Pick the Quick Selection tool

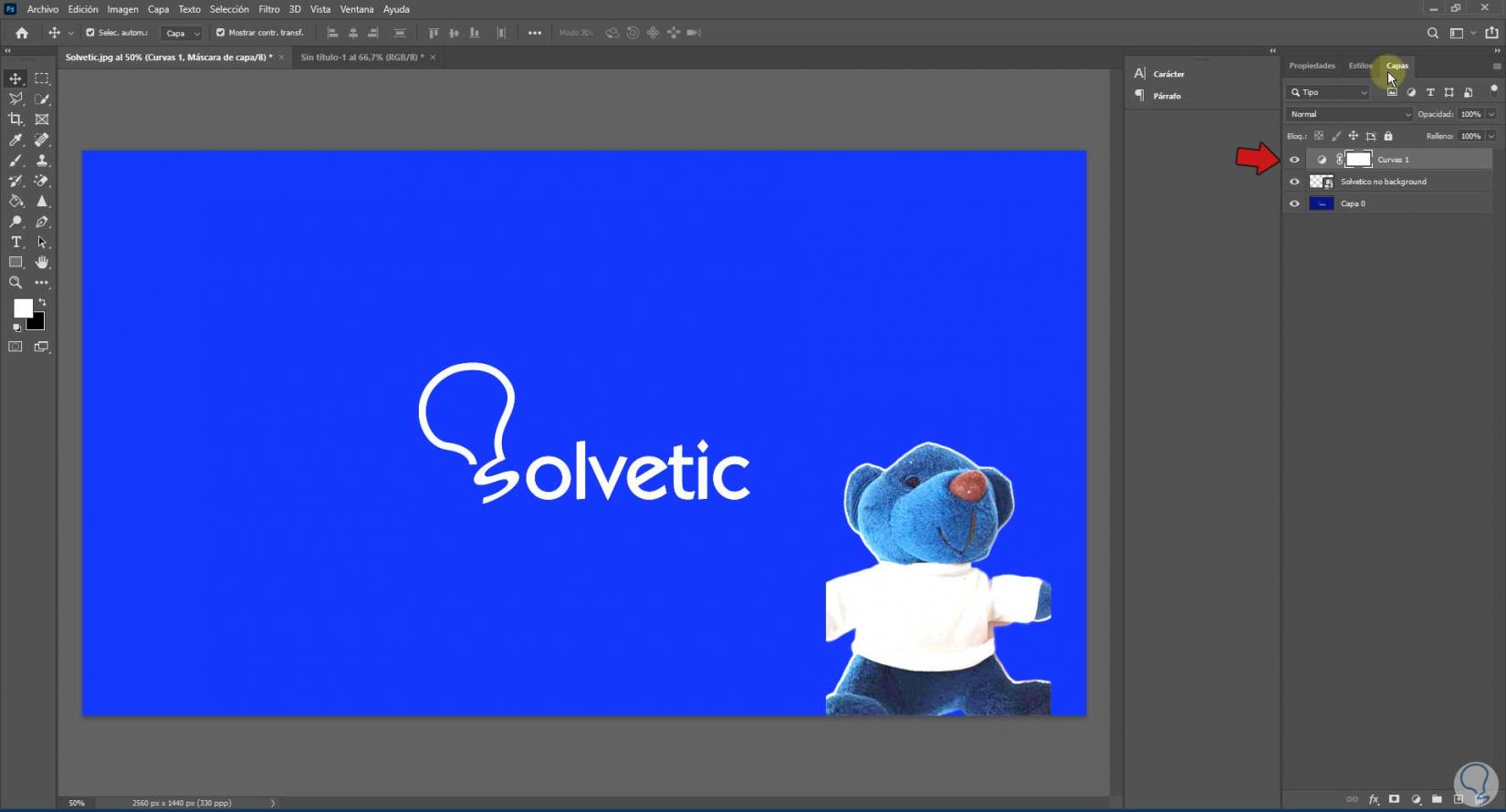pyautogui.click(x=42, y=99)
